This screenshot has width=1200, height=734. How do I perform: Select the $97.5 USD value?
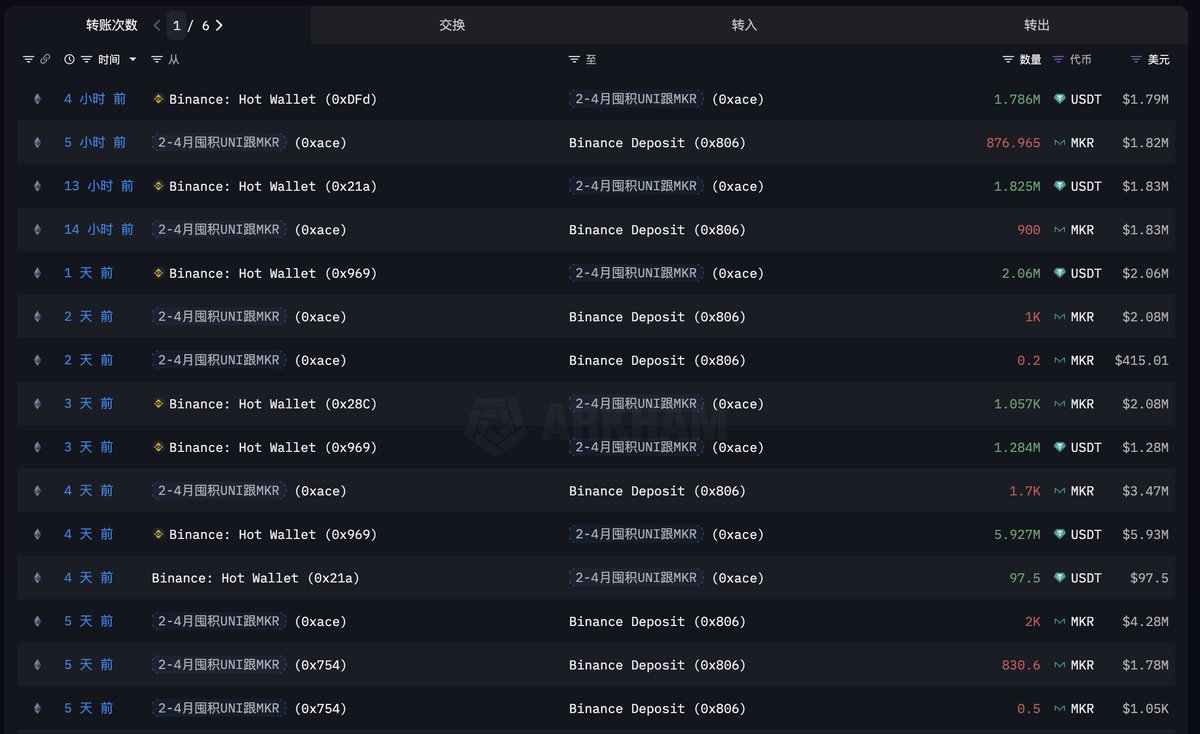[1149, 578]
